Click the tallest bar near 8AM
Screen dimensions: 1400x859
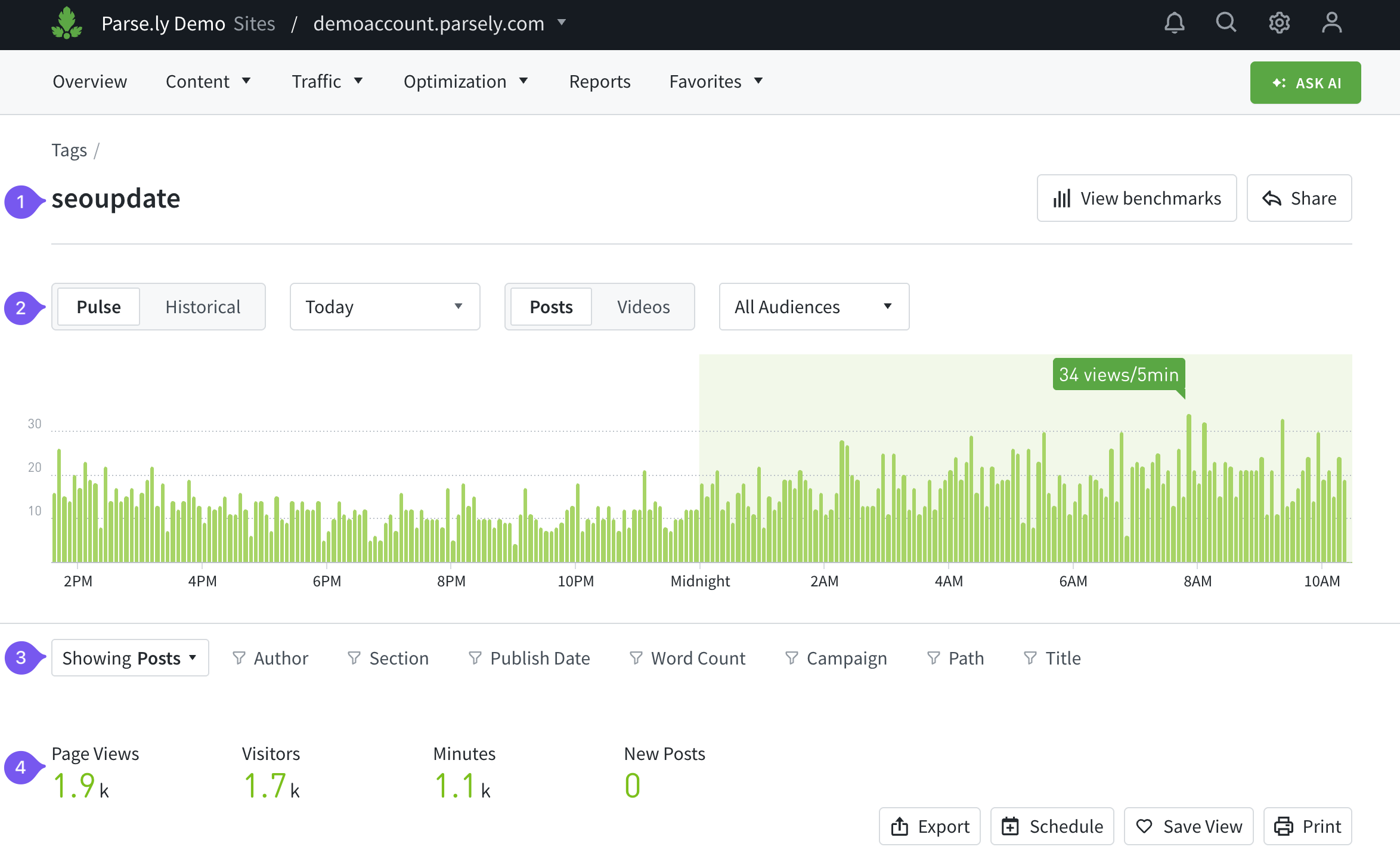1188,489
